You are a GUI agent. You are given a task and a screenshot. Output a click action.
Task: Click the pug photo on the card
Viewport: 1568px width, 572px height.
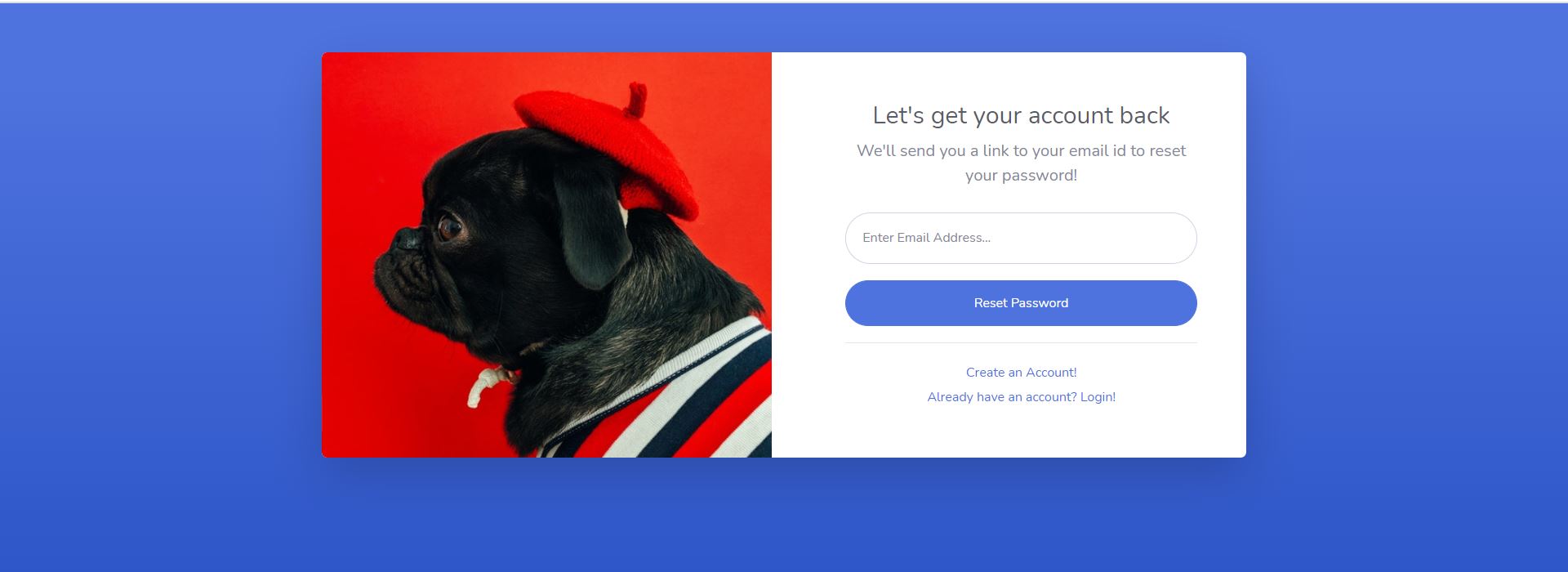click(546, 255)
